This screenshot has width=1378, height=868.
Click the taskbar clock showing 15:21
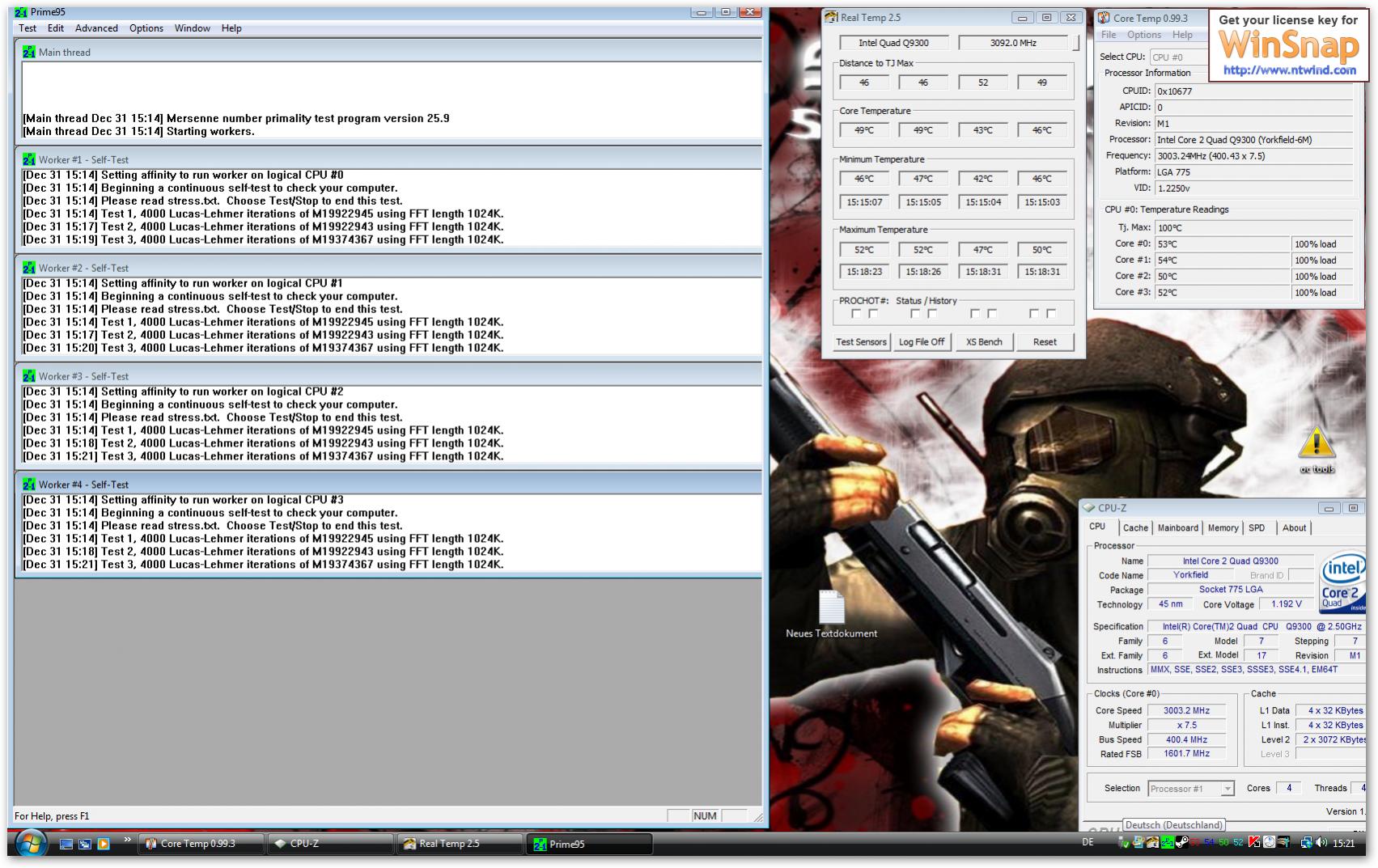tap(1344, 843)
